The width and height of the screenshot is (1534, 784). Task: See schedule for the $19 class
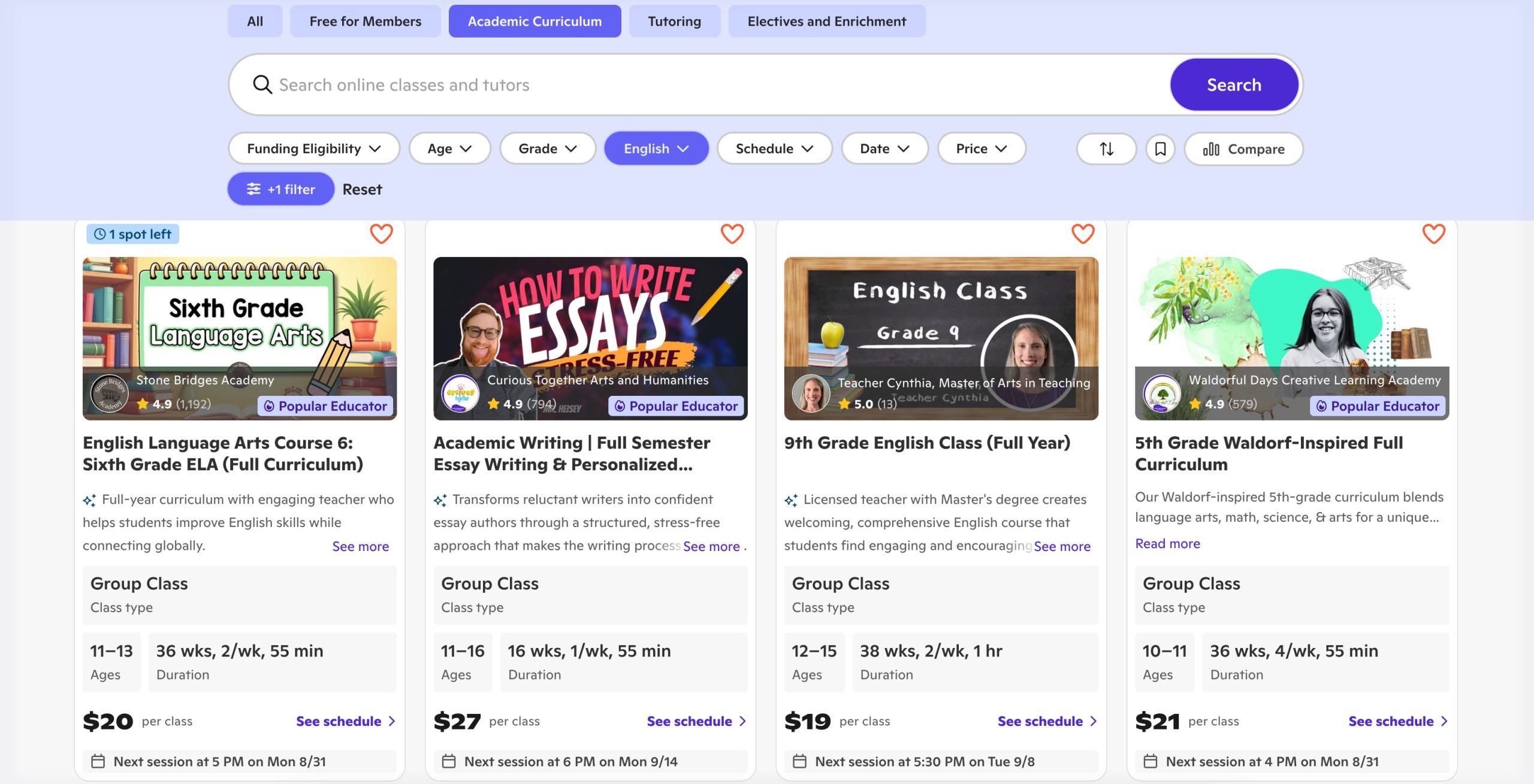tap(1047, 721)
